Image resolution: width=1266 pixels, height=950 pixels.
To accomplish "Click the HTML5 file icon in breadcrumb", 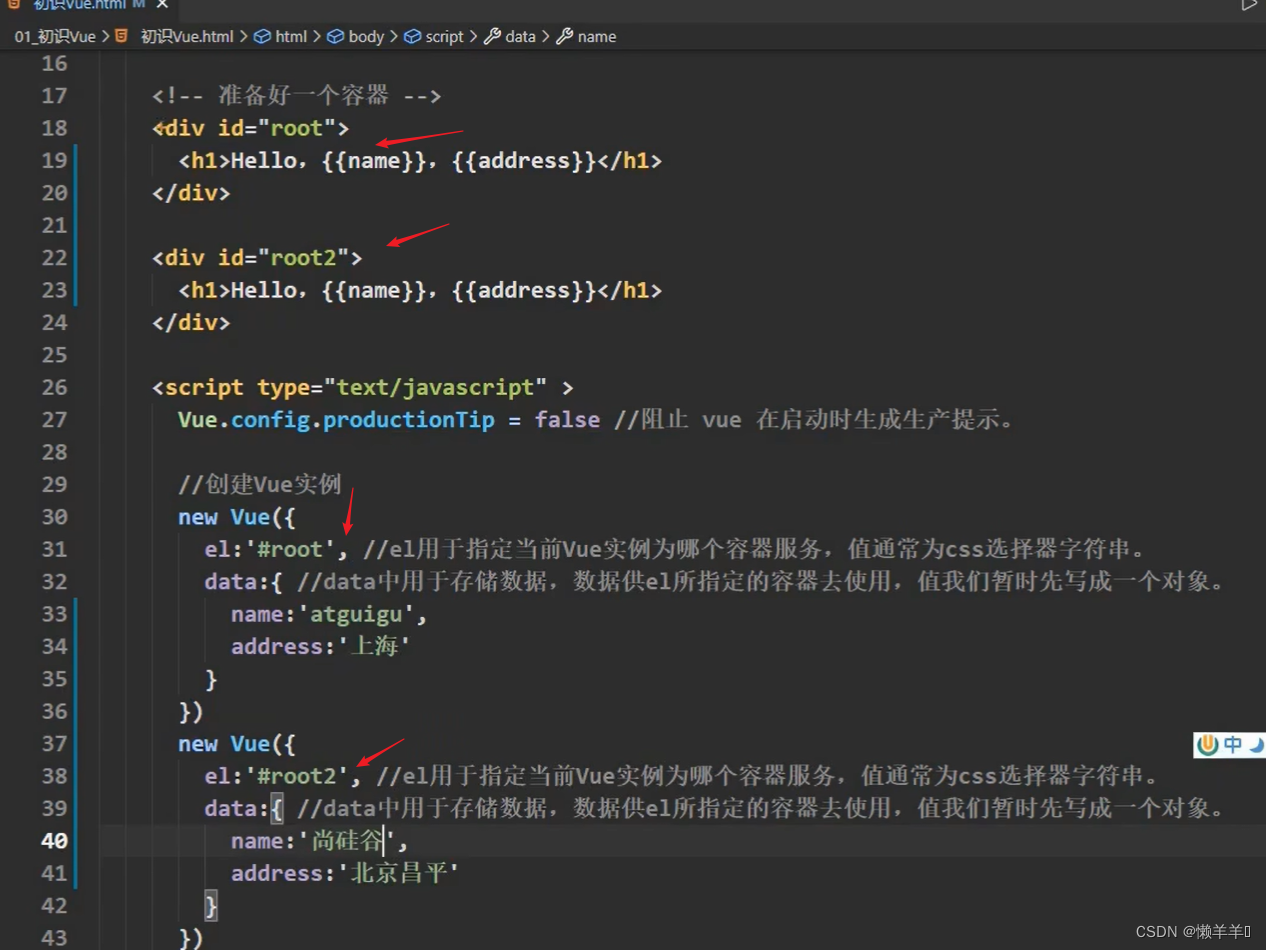I will (122, 36).
